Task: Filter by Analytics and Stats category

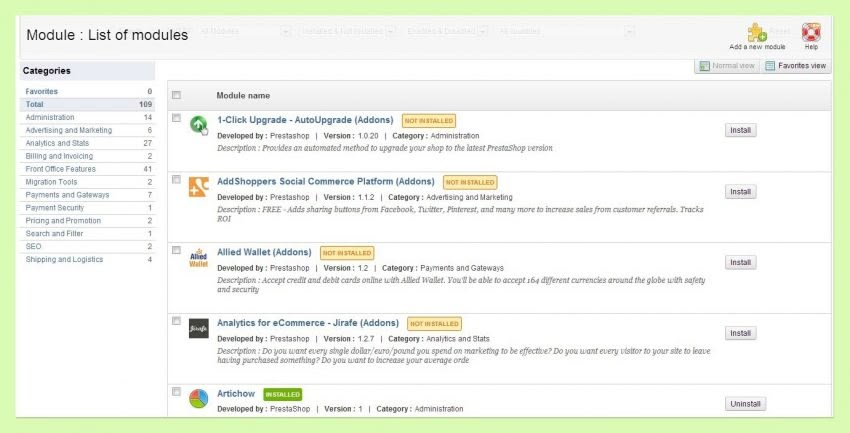Action: (89, 143)
